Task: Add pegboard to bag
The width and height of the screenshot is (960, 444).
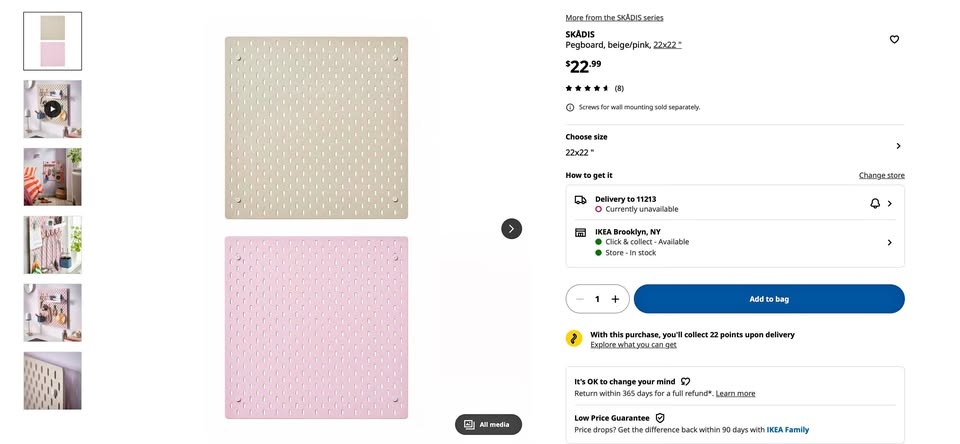Action: point(769,299)
